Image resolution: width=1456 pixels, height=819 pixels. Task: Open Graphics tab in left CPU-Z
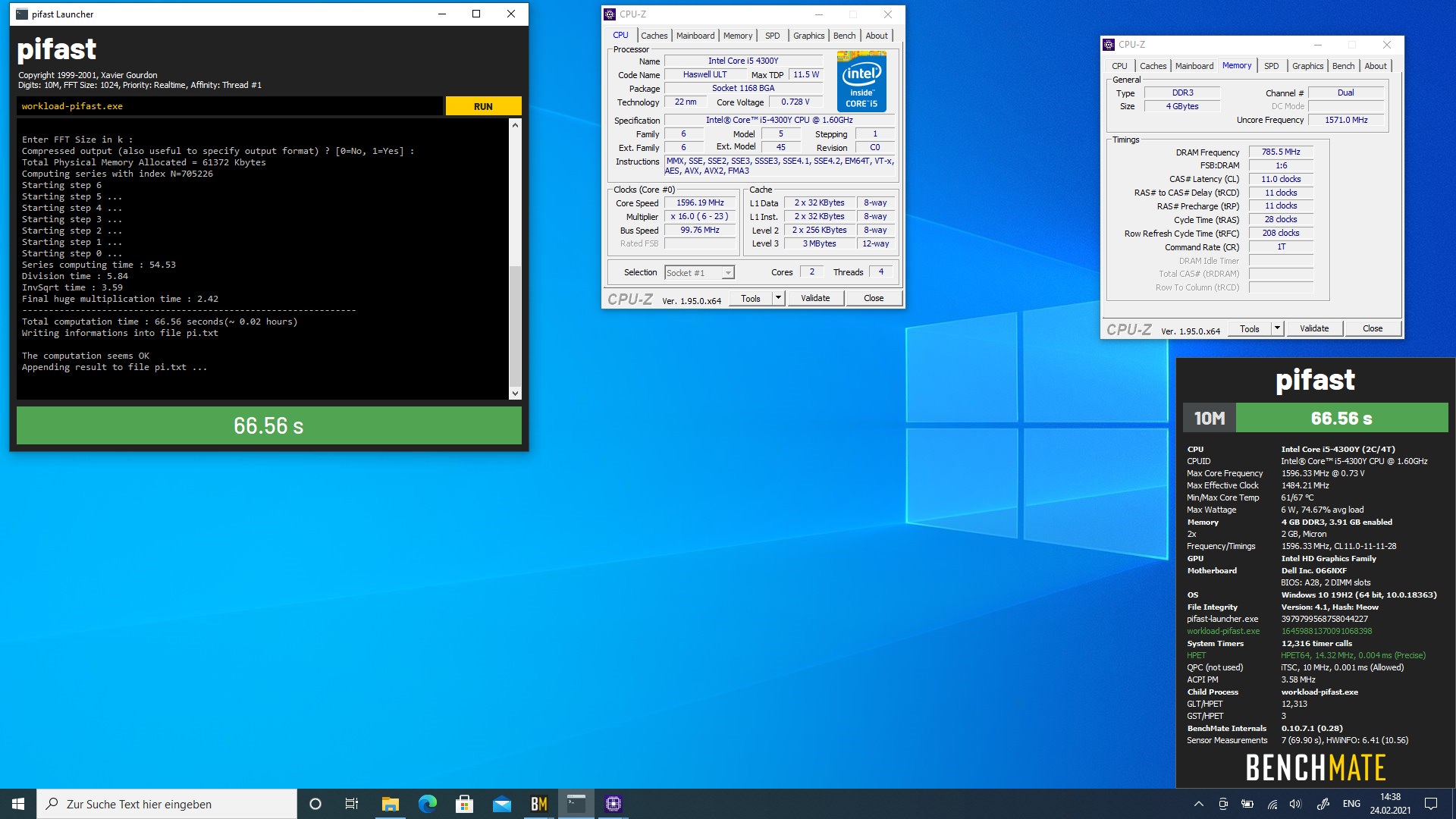[808, 36]
